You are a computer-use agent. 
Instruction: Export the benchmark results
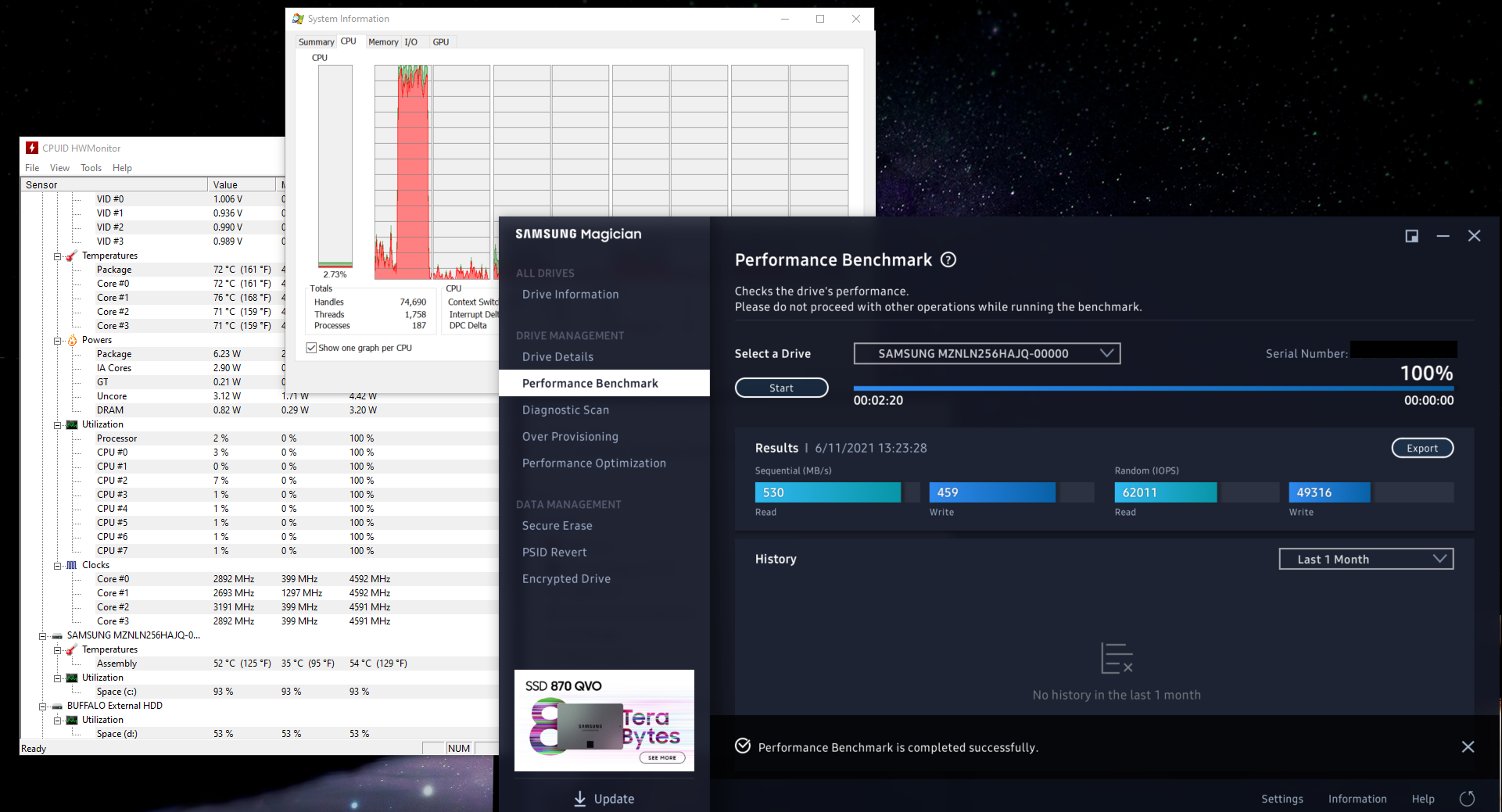(1422, 448)
